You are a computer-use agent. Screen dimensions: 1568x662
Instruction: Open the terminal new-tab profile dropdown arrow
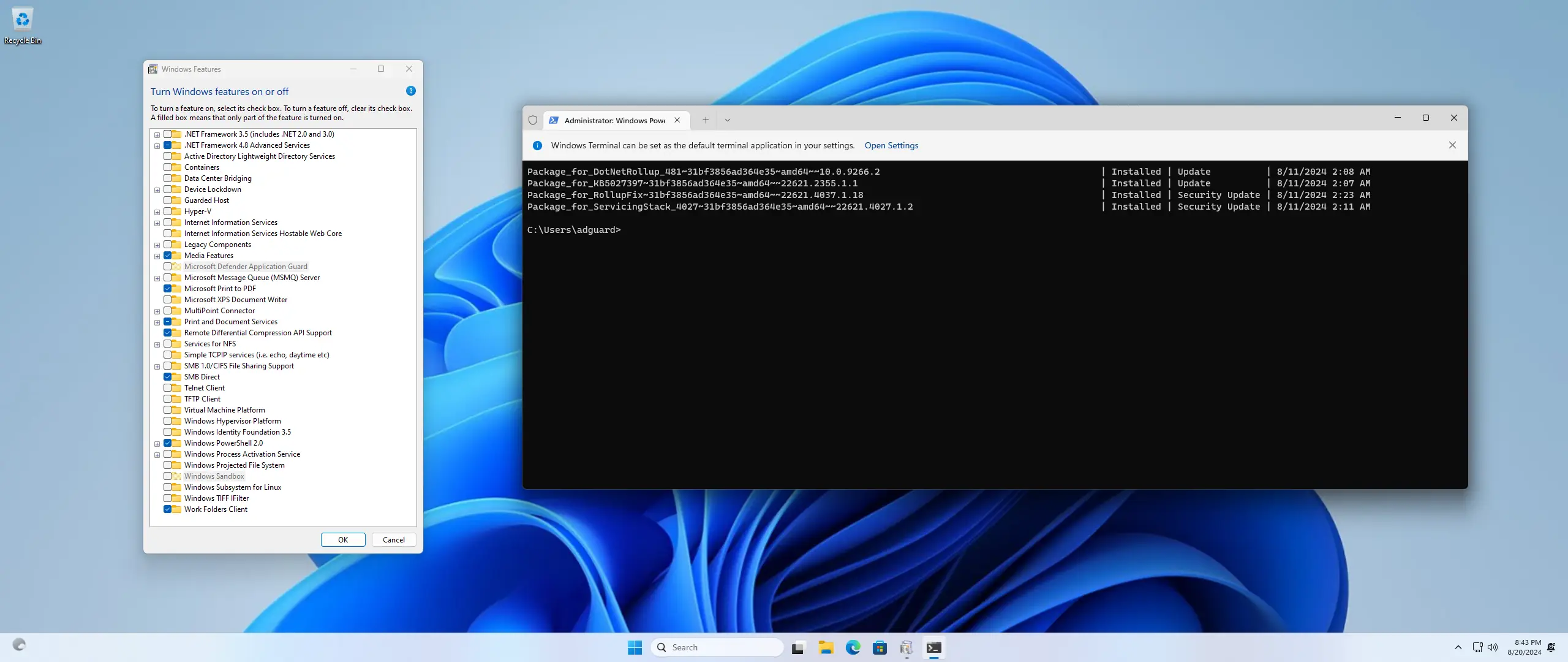pos(727,120)
